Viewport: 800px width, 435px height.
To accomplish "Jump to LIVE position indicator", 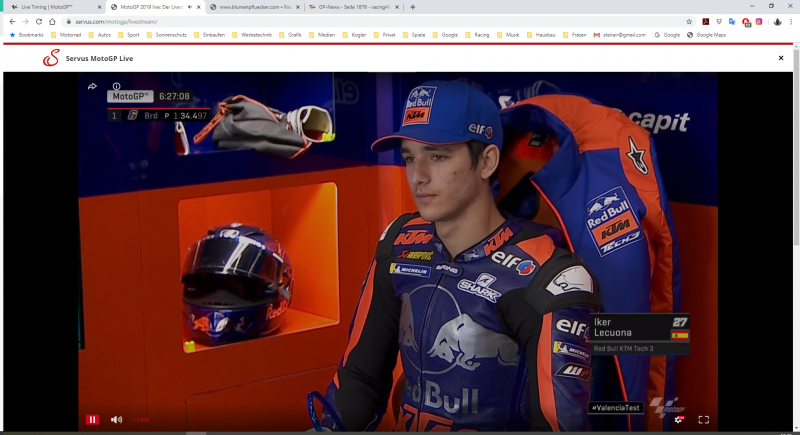I will click(141, 420).
